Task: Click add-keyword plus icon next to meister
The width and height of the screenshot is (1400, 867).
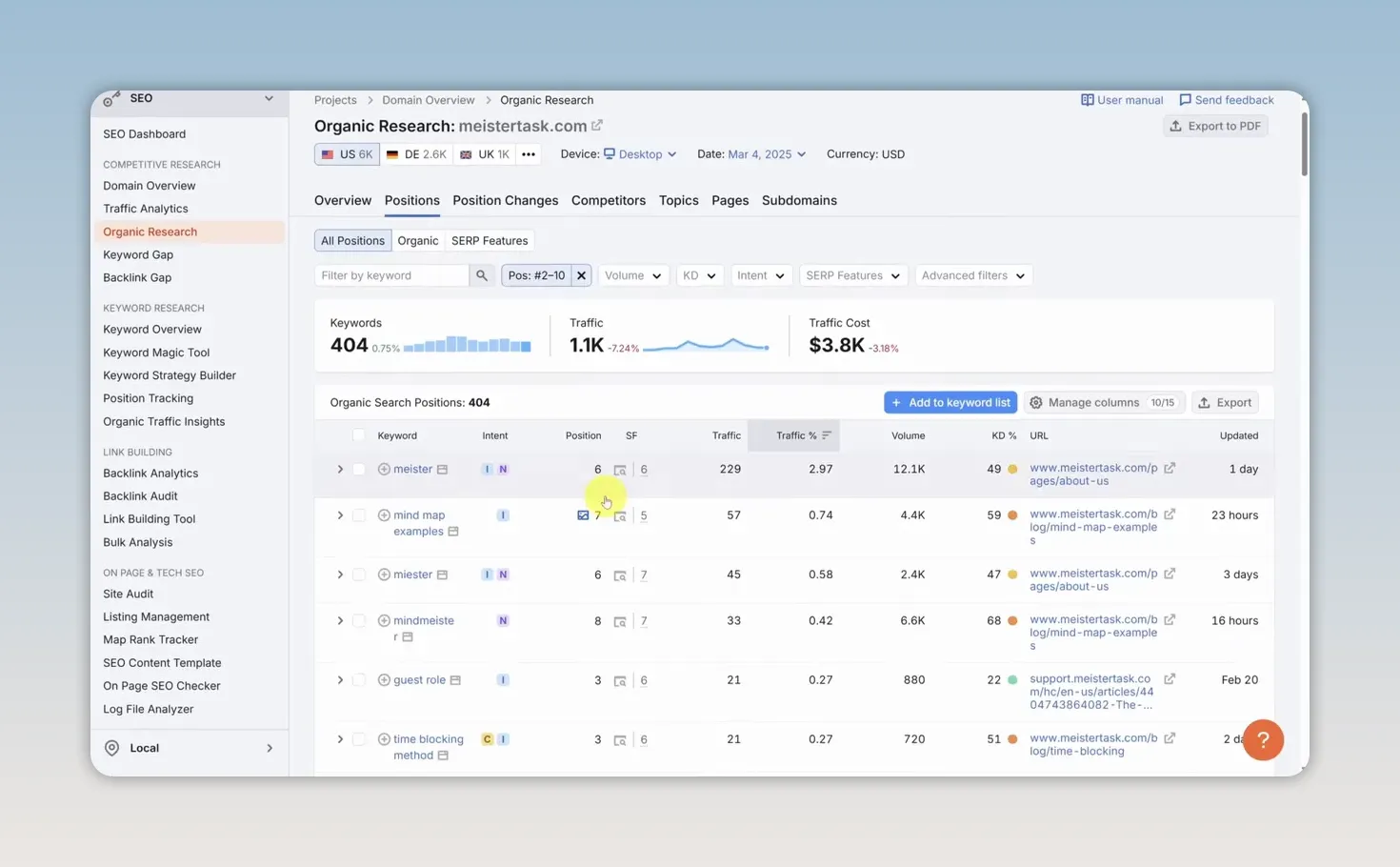Action: (384, 469)
